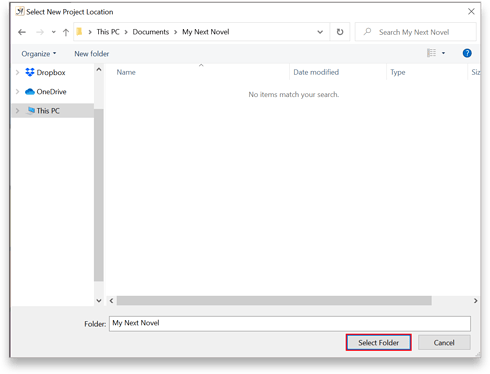Expand the address bar history dropdown
The width and height of the screenshot is (490, 374).
coord(320,32)
